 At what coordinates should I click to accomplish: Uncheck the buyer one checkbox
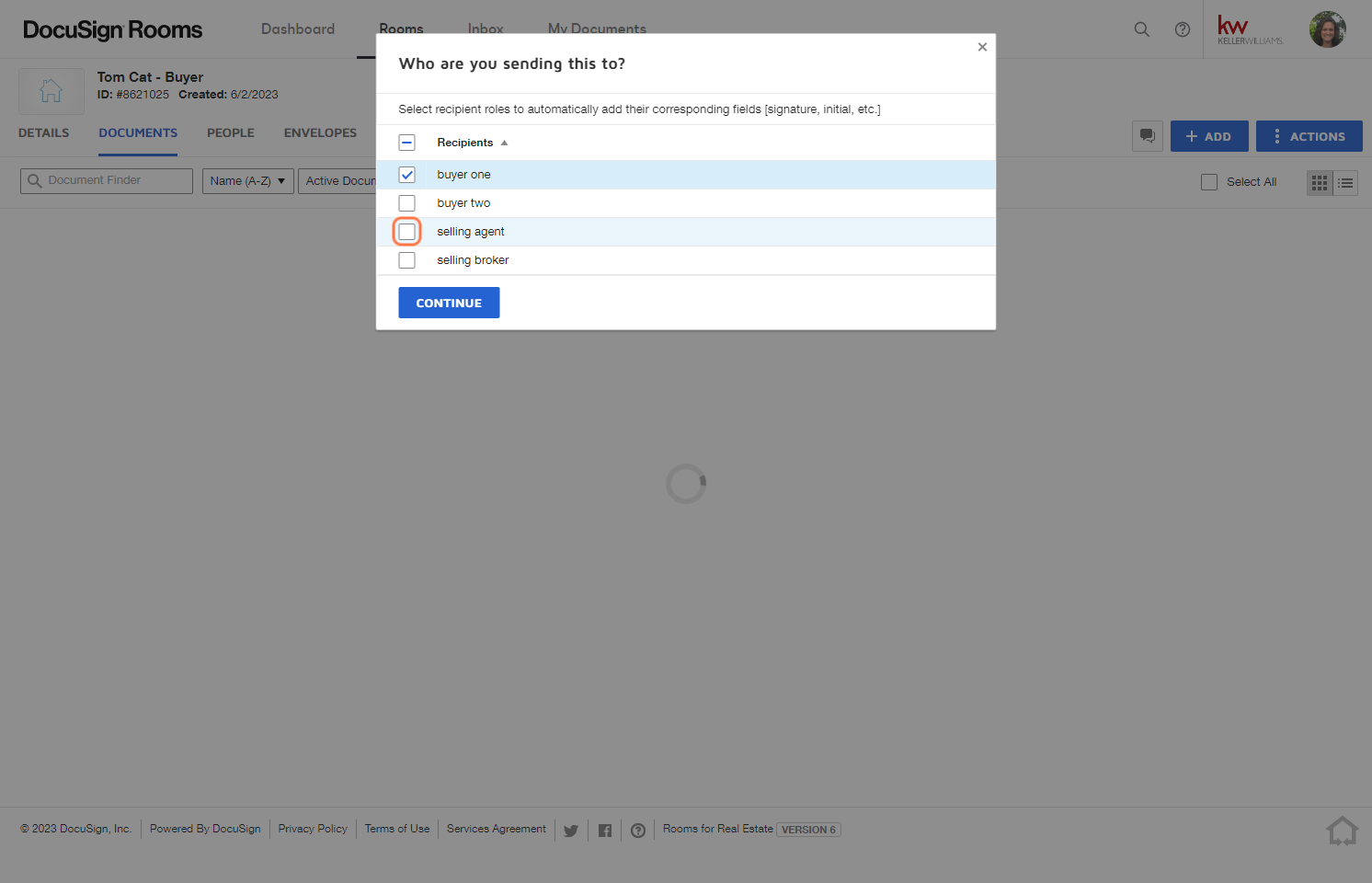(x=406, y=175)
